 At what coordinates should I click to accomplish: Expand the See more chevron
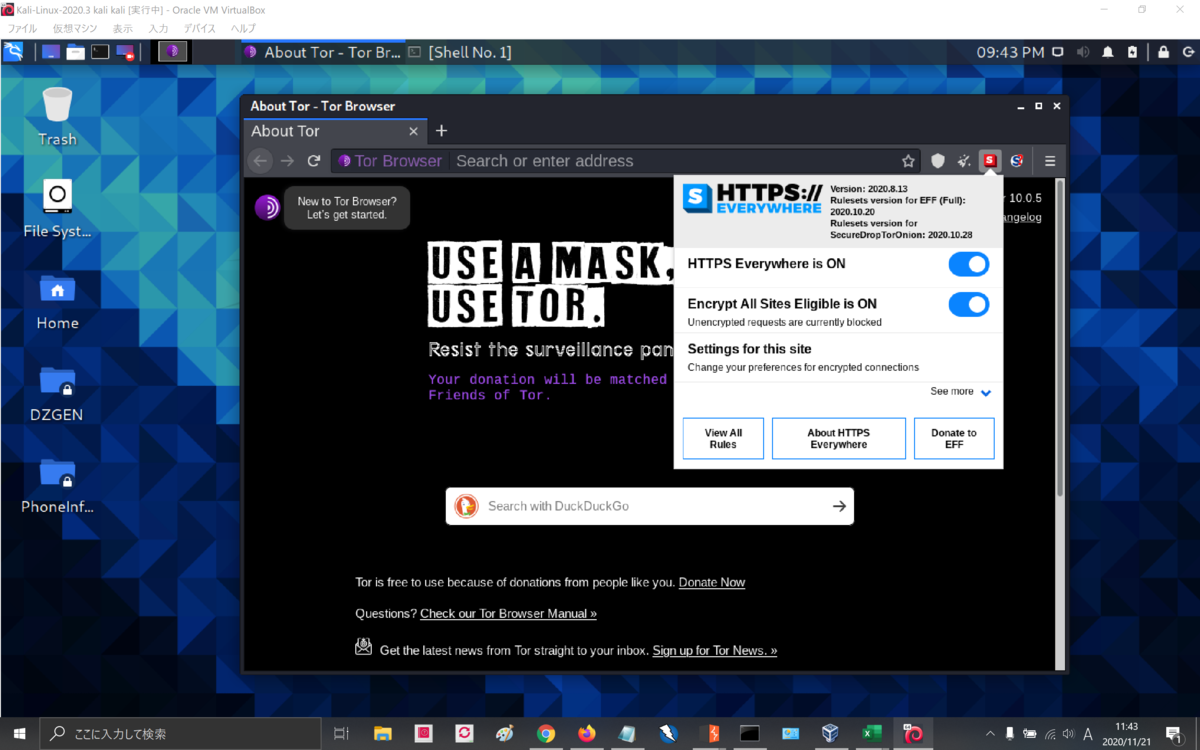[986, 393]
